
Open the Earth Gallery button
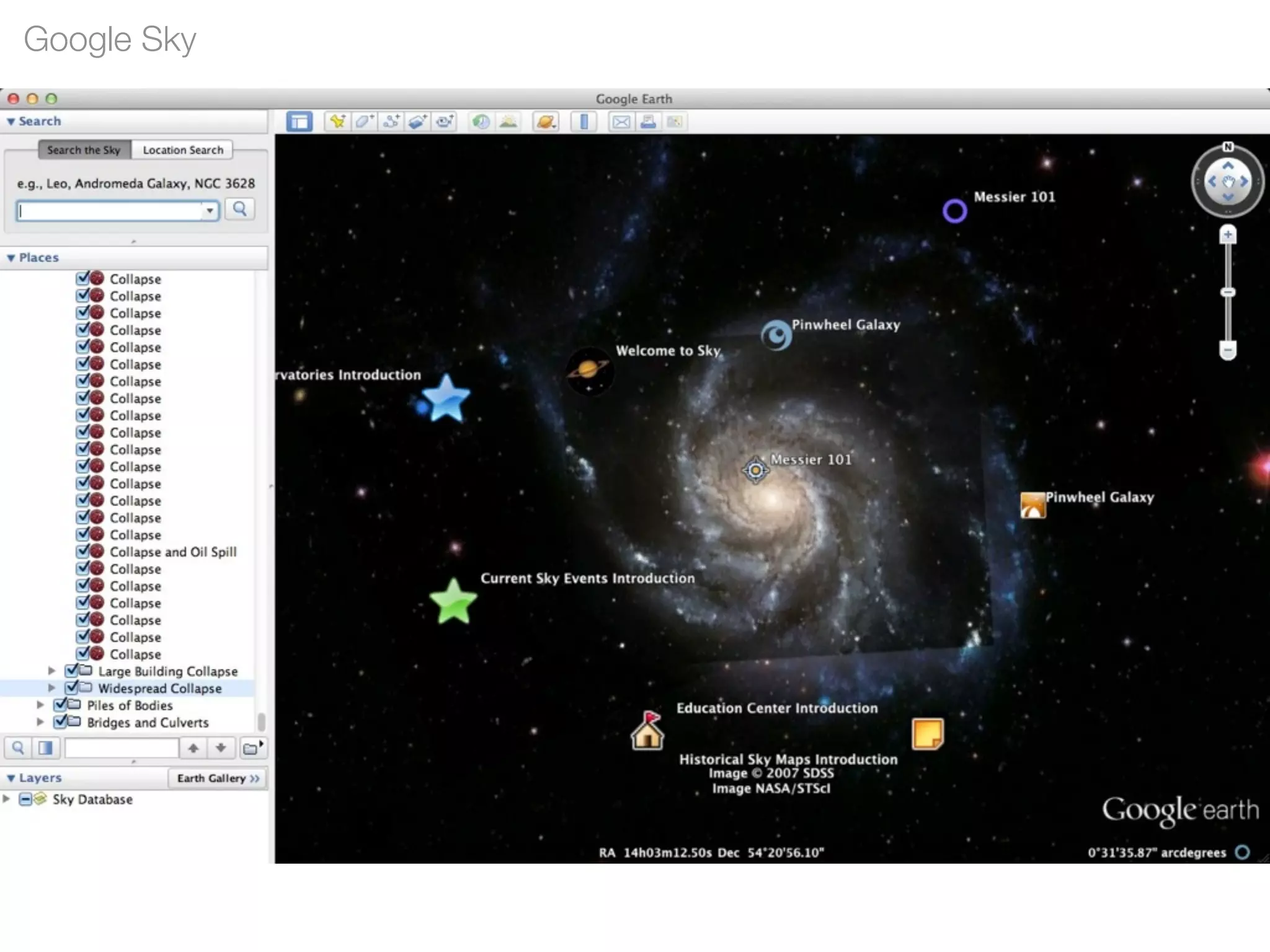(x=218, y=778)
